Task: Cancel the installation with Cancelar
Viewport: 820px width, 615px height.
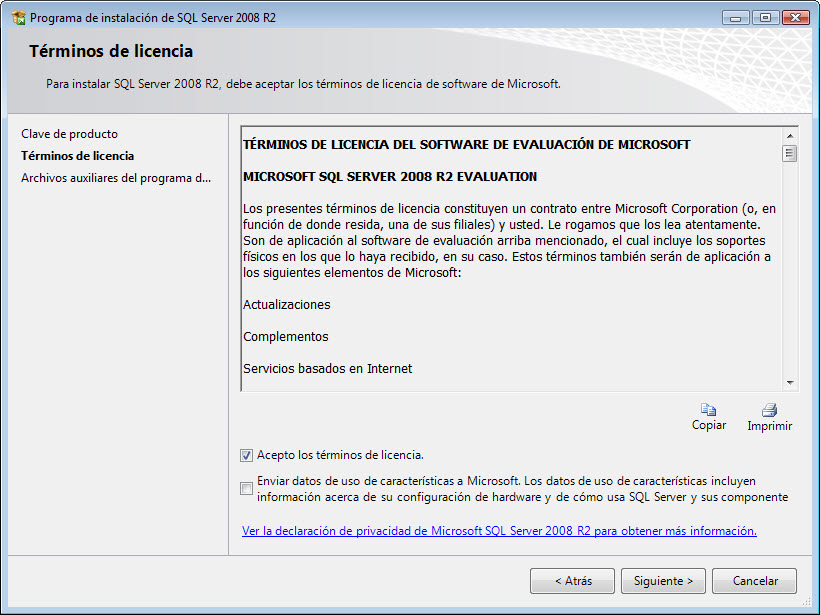Action: (754, 581)
